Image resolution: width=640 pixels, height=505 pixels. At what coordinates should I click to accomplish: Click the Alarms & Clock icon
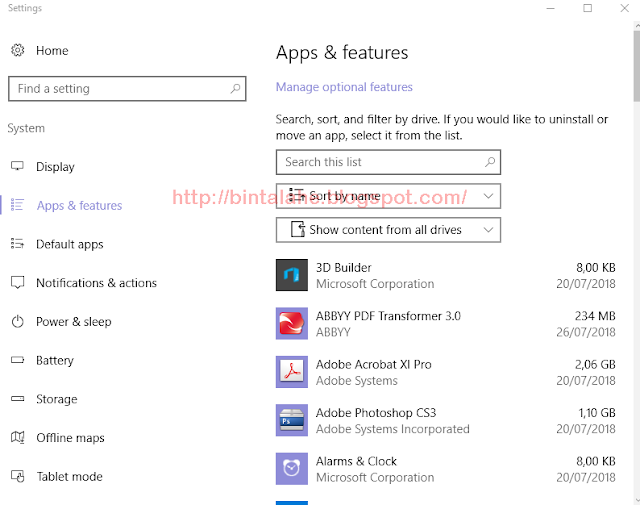pos(291,468)
